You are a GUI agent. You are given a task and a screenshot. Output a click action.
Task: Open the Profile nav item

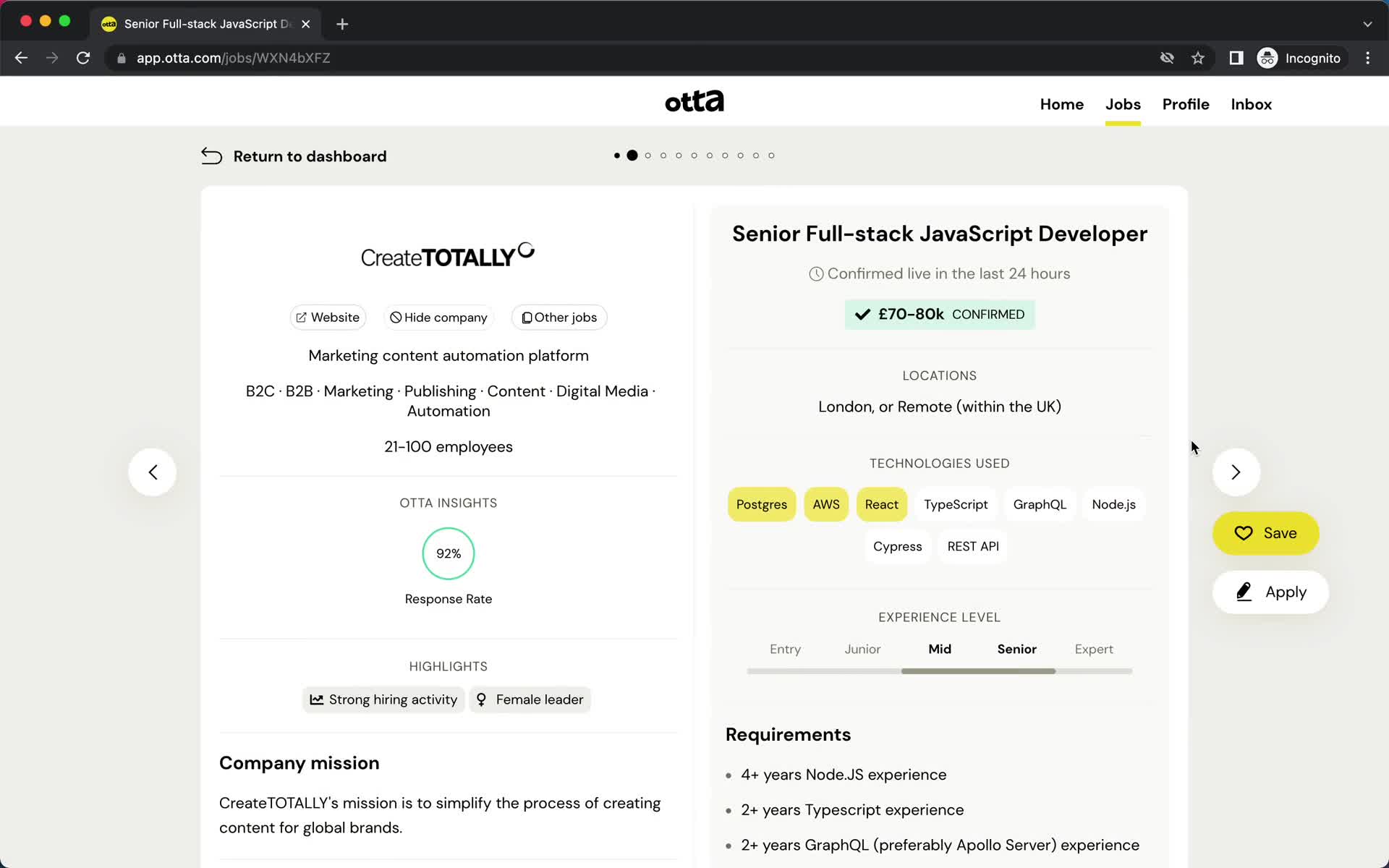click(1186, 104)
